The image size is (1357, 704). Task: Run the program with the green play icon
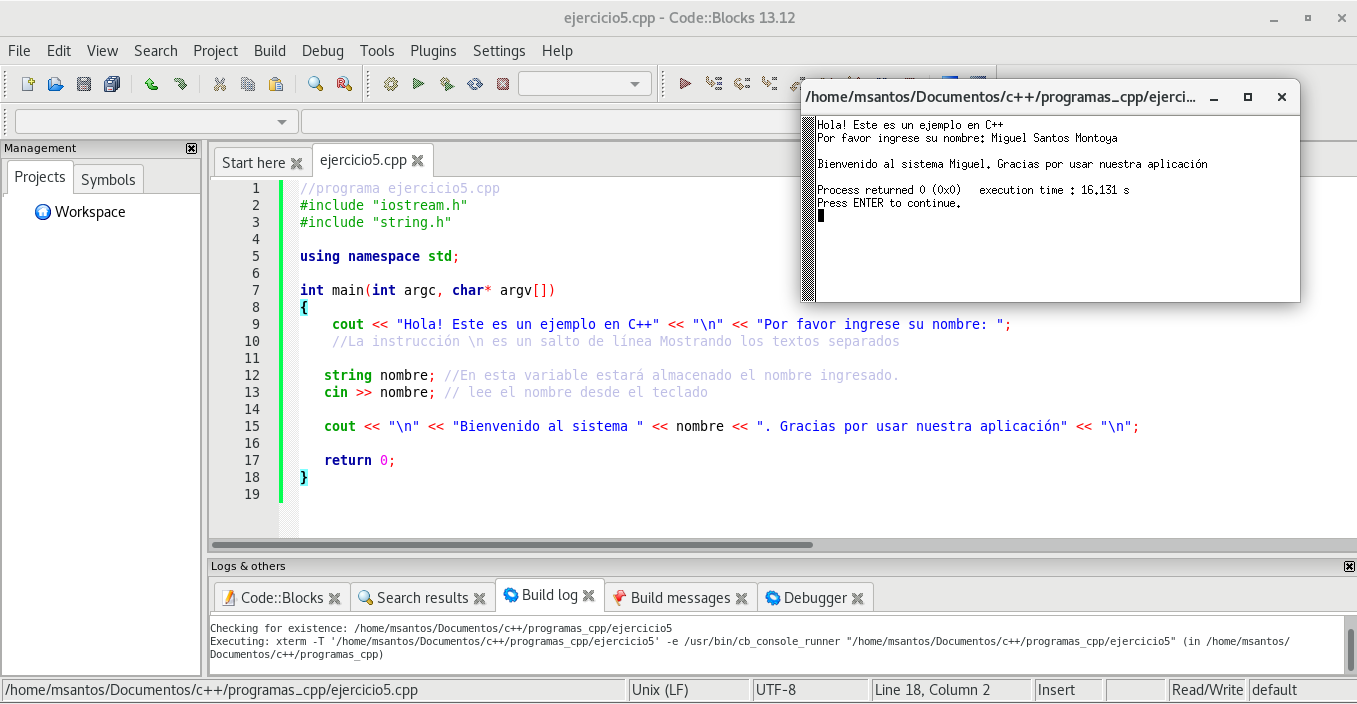pos(419,84)
